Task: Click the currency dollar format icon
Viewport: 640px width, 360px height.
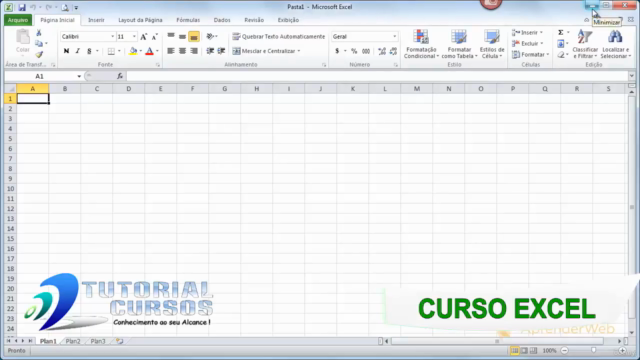Action: (x=337, y=51)
